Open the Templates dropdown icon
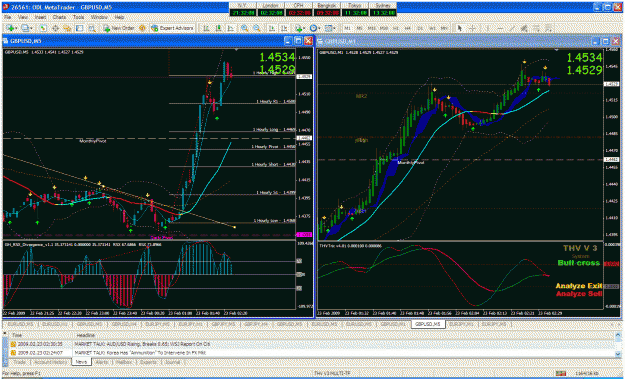Viewport: 625px width, 379px height. click(x=330, y=28)
